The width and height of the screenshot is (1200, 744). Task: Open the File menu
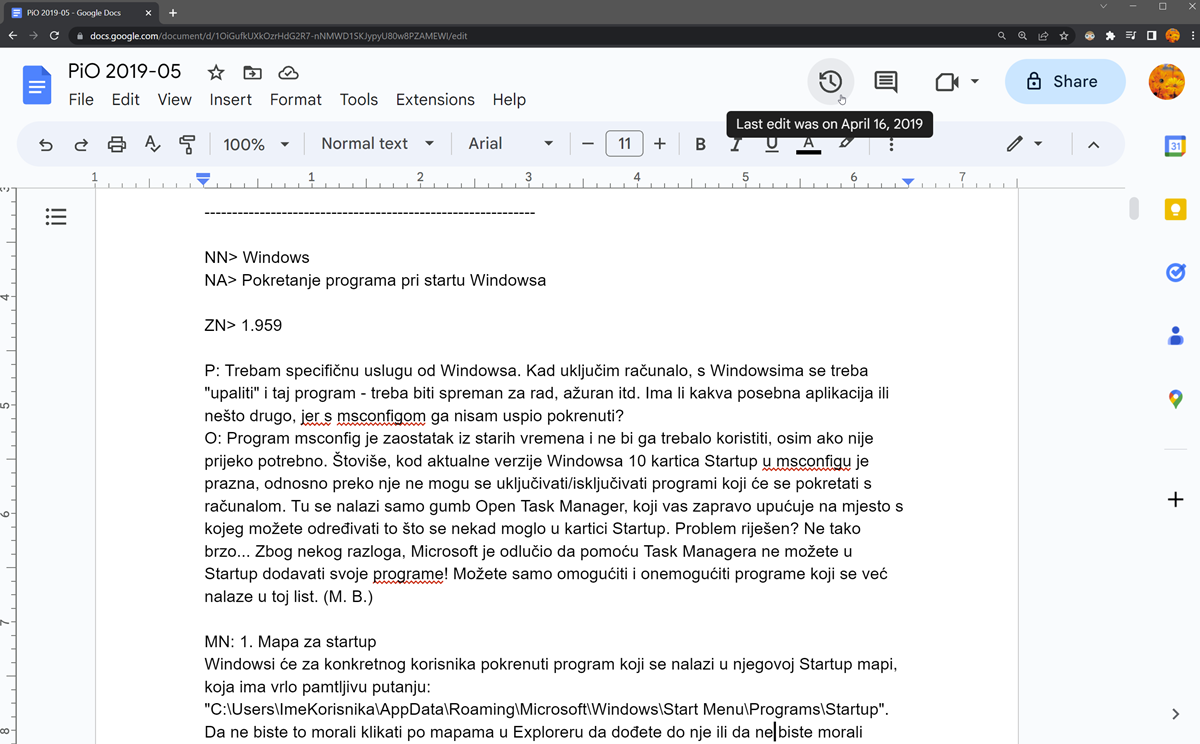(81, 100)
